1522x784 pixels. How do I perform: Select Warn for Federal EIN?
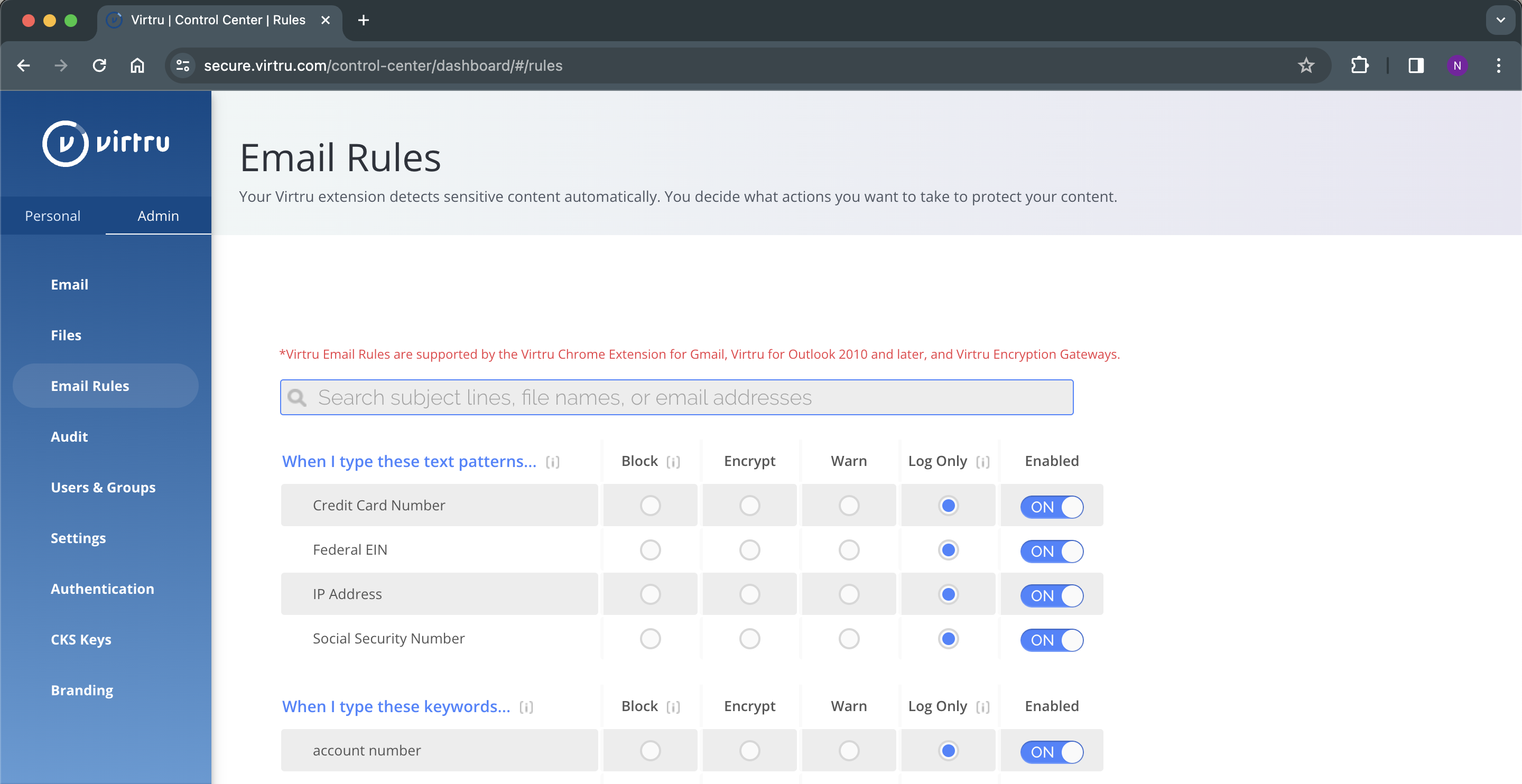click(x=848, y=550)
